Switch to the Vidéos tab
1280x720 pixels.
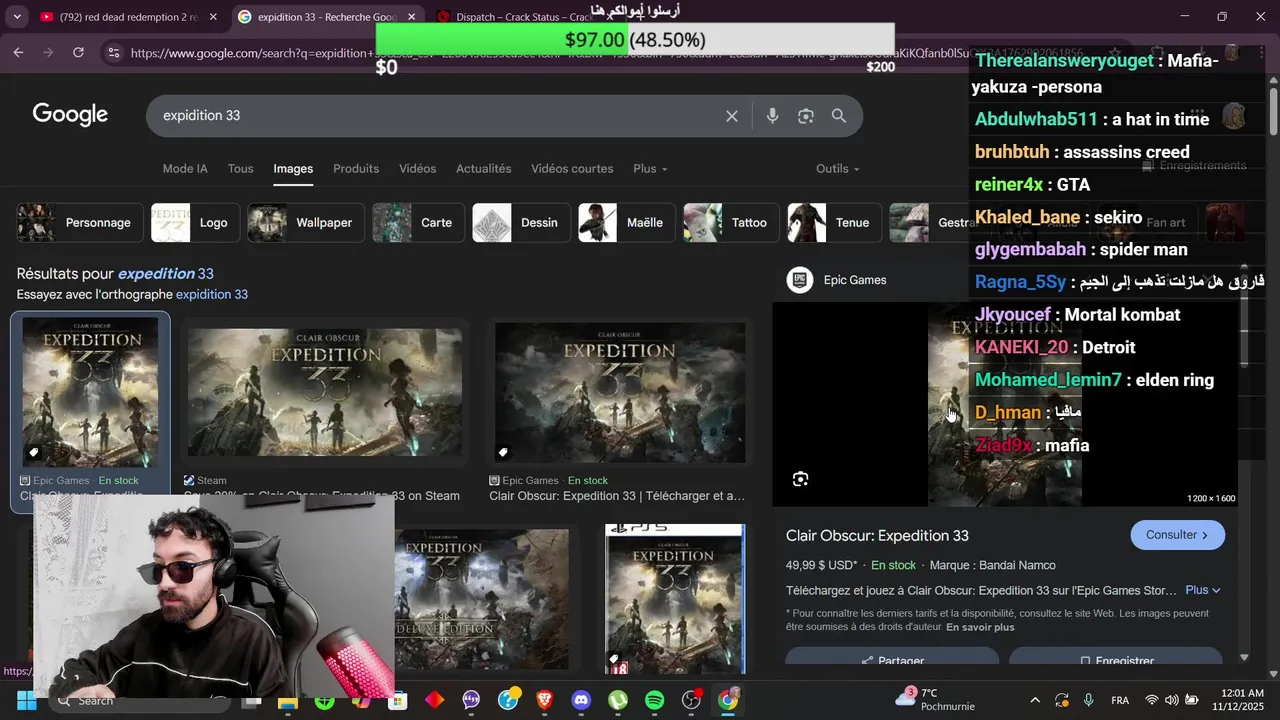[x=417, y=168]
